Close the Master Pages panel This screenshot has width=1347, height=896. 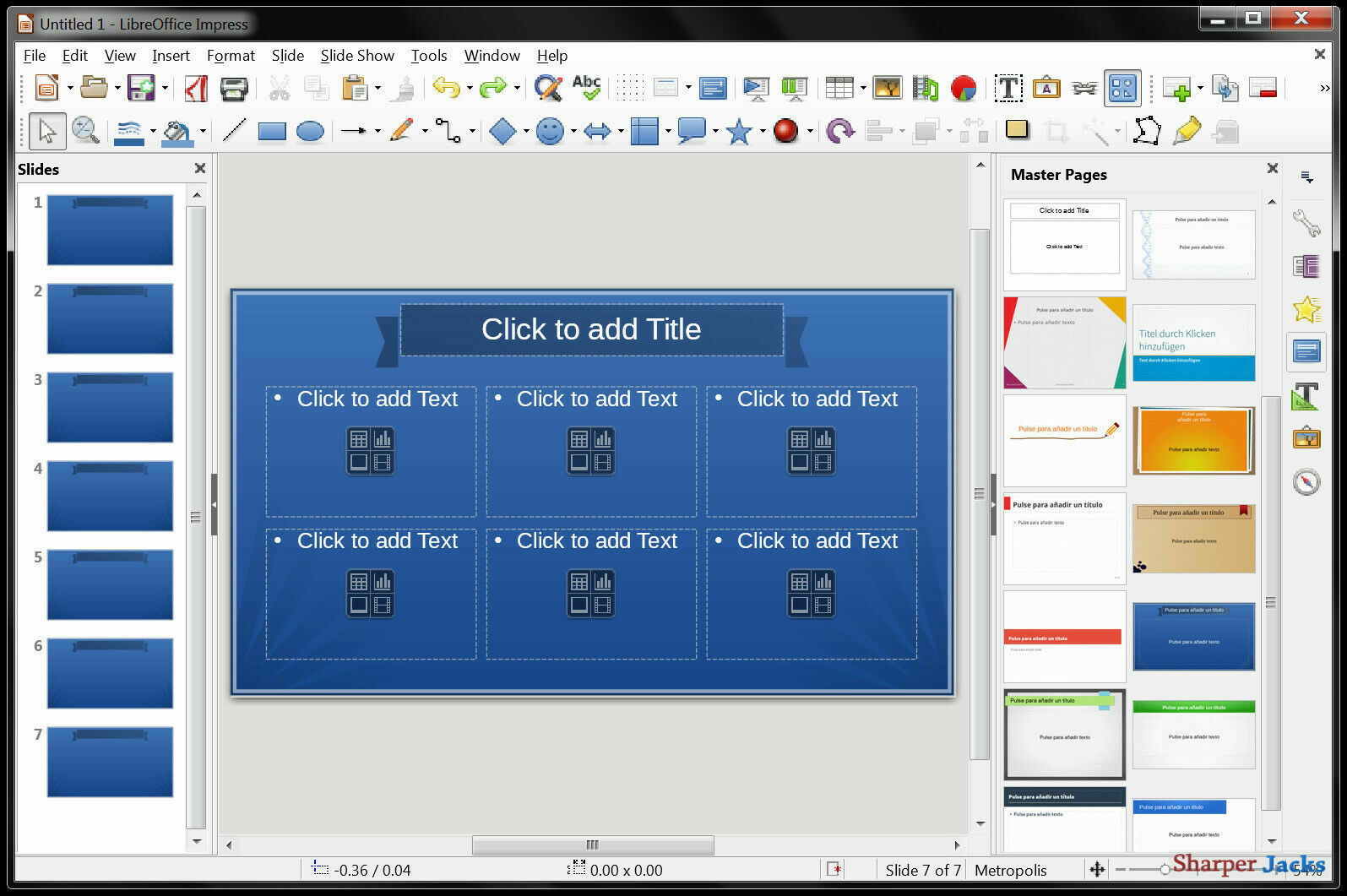pos(1273,168)
